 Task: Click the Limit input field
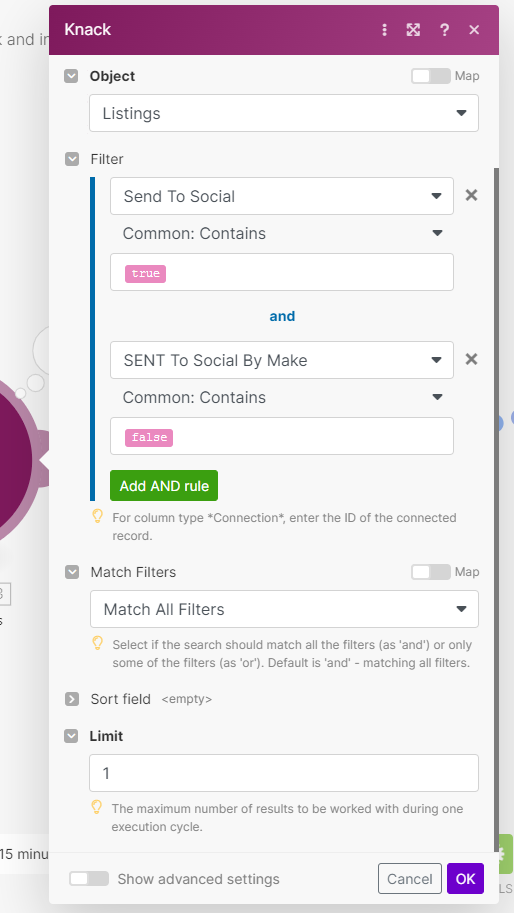(x=284, y=773)
